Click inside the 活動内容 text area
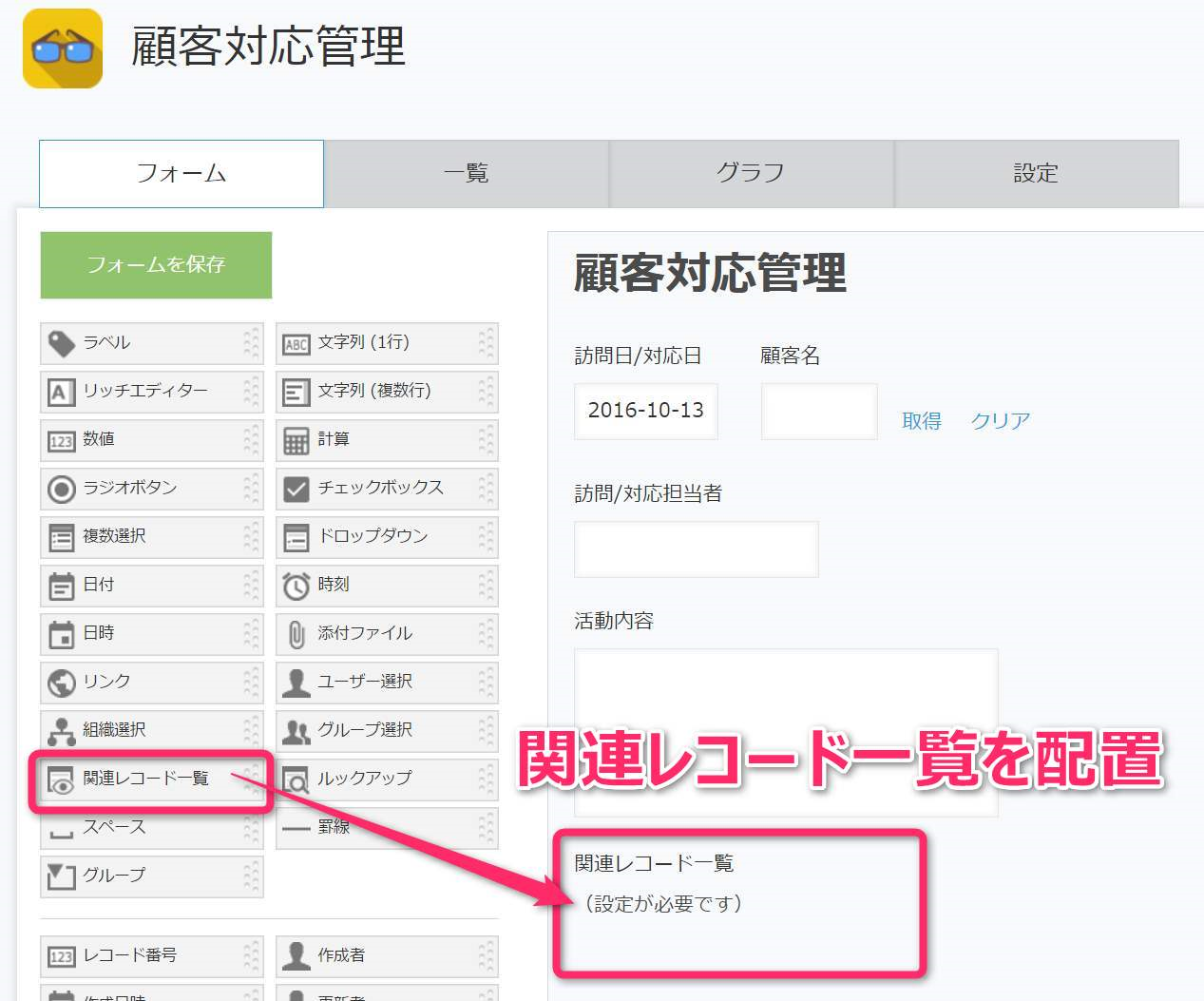Viewport: 1204px width, 1001px height. [x=786, y=733]
